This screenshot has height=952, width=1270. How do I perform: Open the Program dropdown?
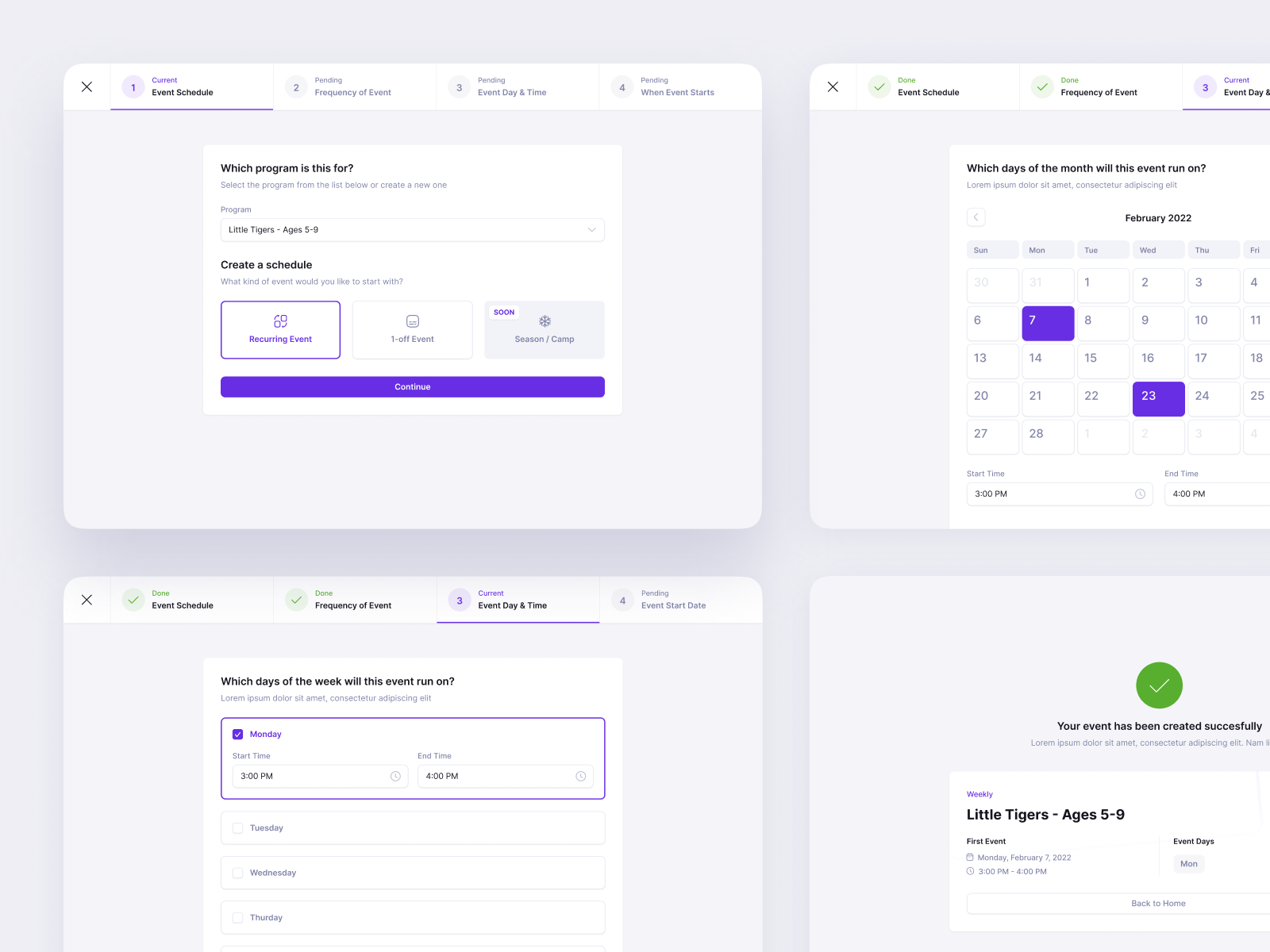point(591,229)
